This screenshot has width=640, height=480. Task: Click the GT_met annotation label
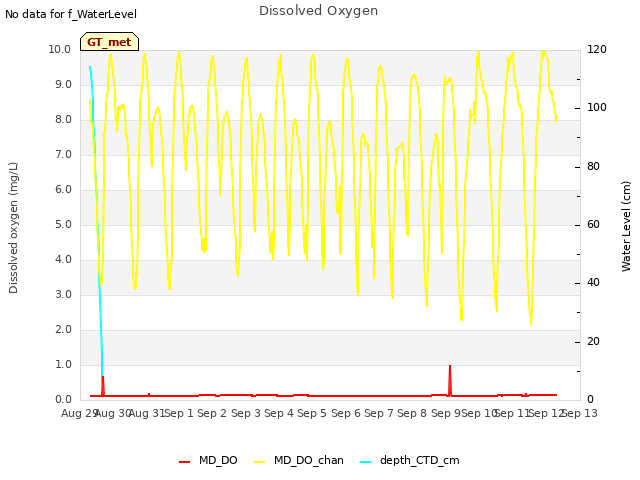(x=109, y=42)
